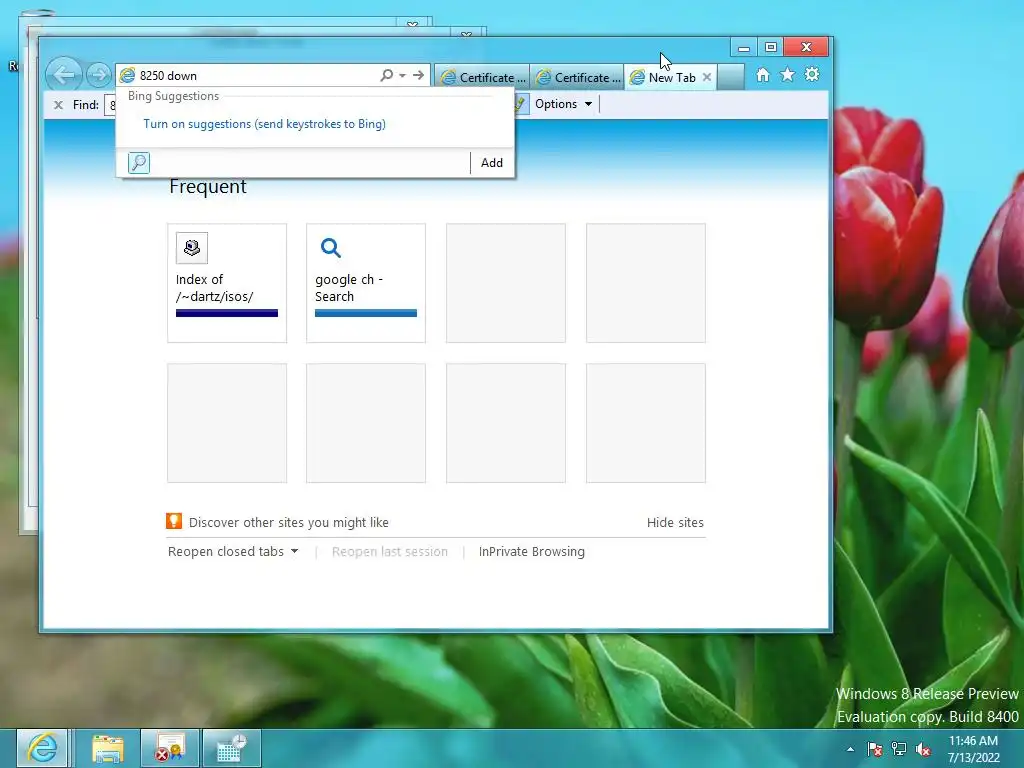
Task: Switch to the first Certificate tab
Action: point(483,77)
